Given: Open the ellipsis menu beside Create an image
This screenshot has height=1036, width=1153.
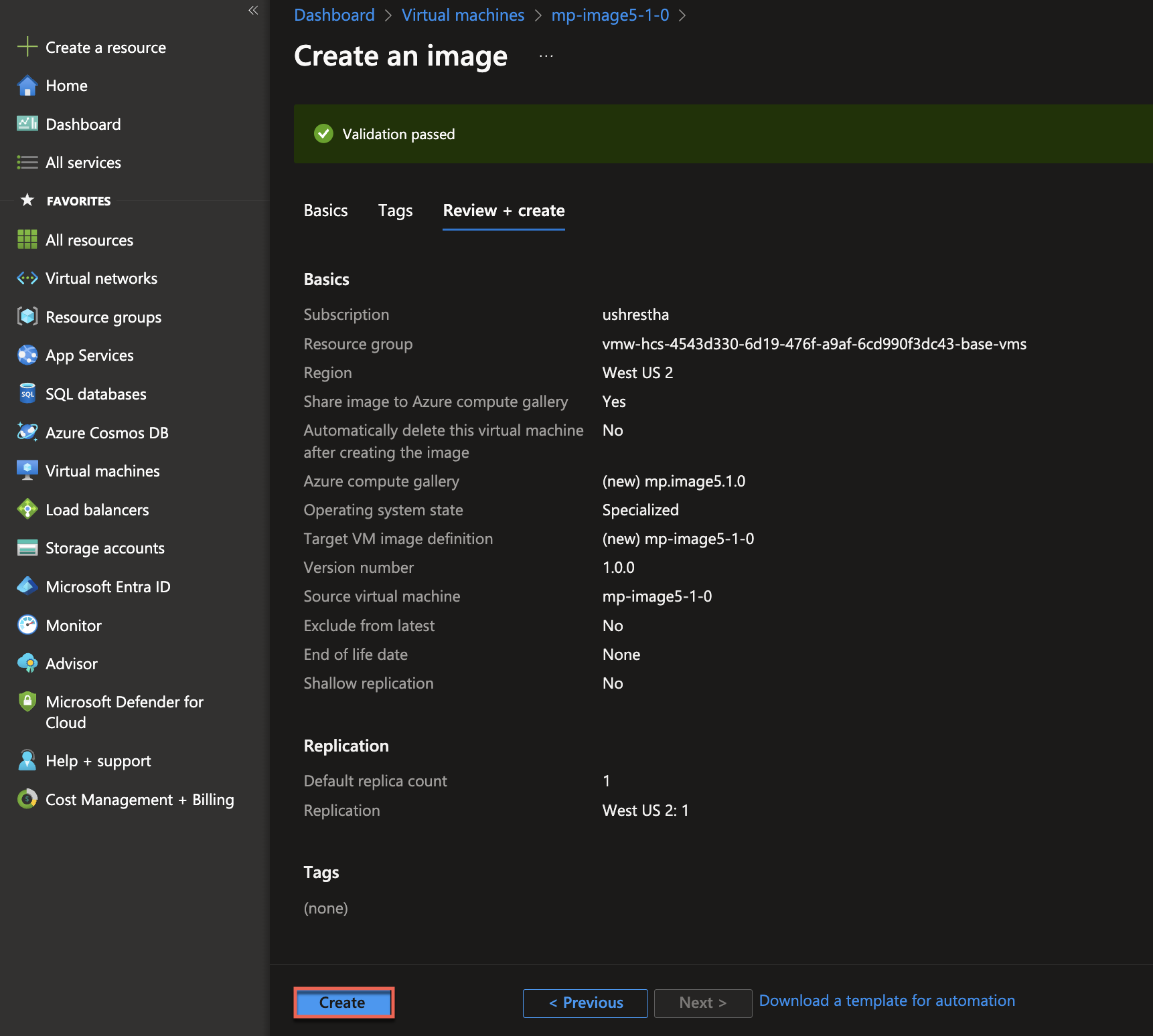Looking at the screenshot, I should click(x=546, y=56).
